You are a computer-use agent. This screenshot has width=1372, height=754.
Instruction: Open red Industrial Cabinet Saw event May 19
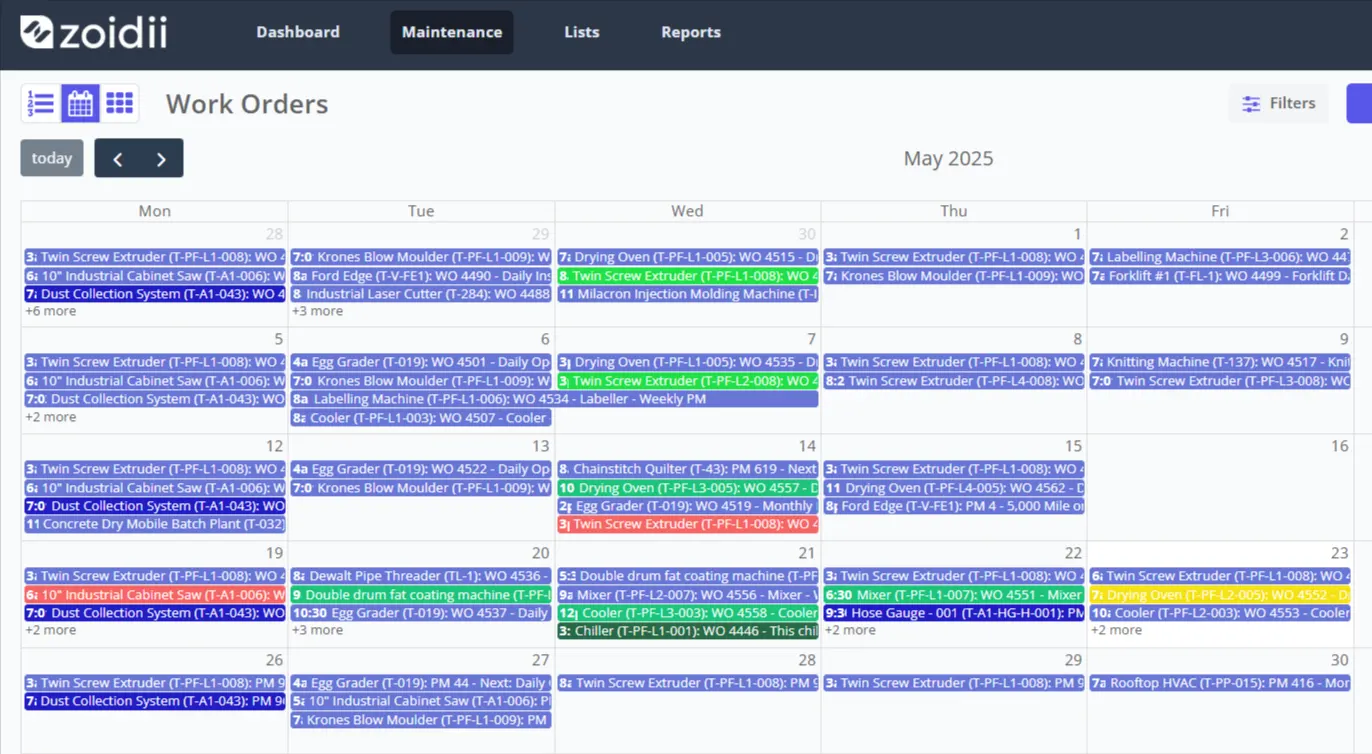click(x=155, y=595)
